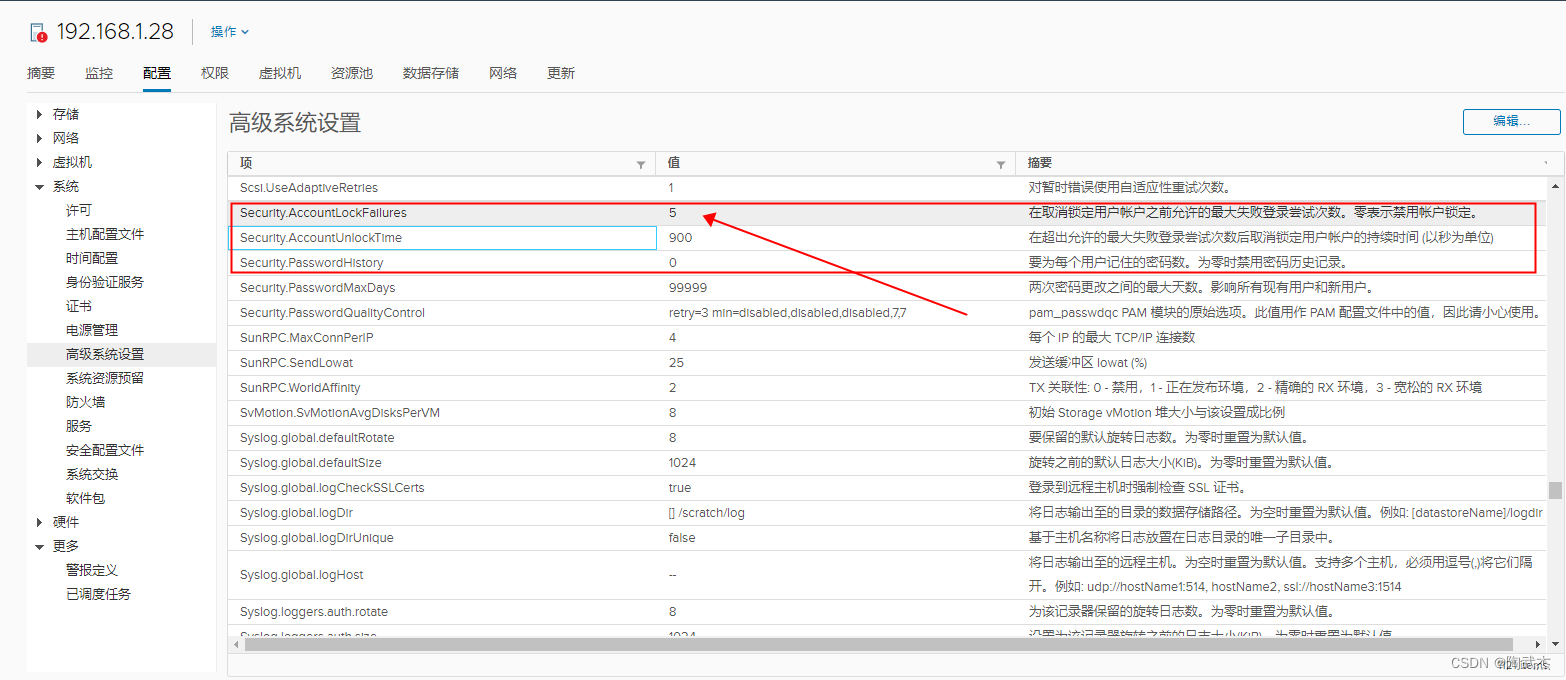Image resolution: width=1566 pixels, height=680 pixels.
Task: Open 系统资源预留 in the sidebar
Action: 105,378
